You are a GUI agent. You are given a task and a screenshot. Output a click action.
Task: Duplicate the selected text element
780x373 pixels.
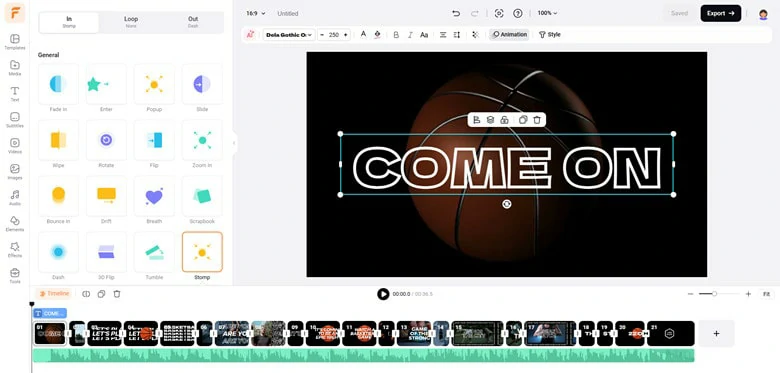click(x=523, y=120)
